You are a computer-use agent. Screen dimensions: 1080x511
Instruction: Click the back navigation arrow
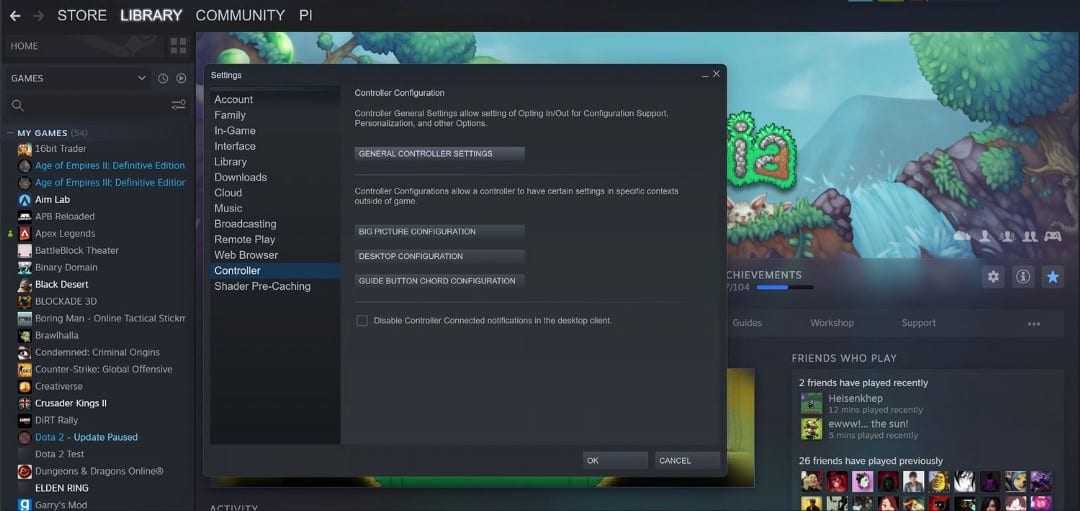(14, 15)
